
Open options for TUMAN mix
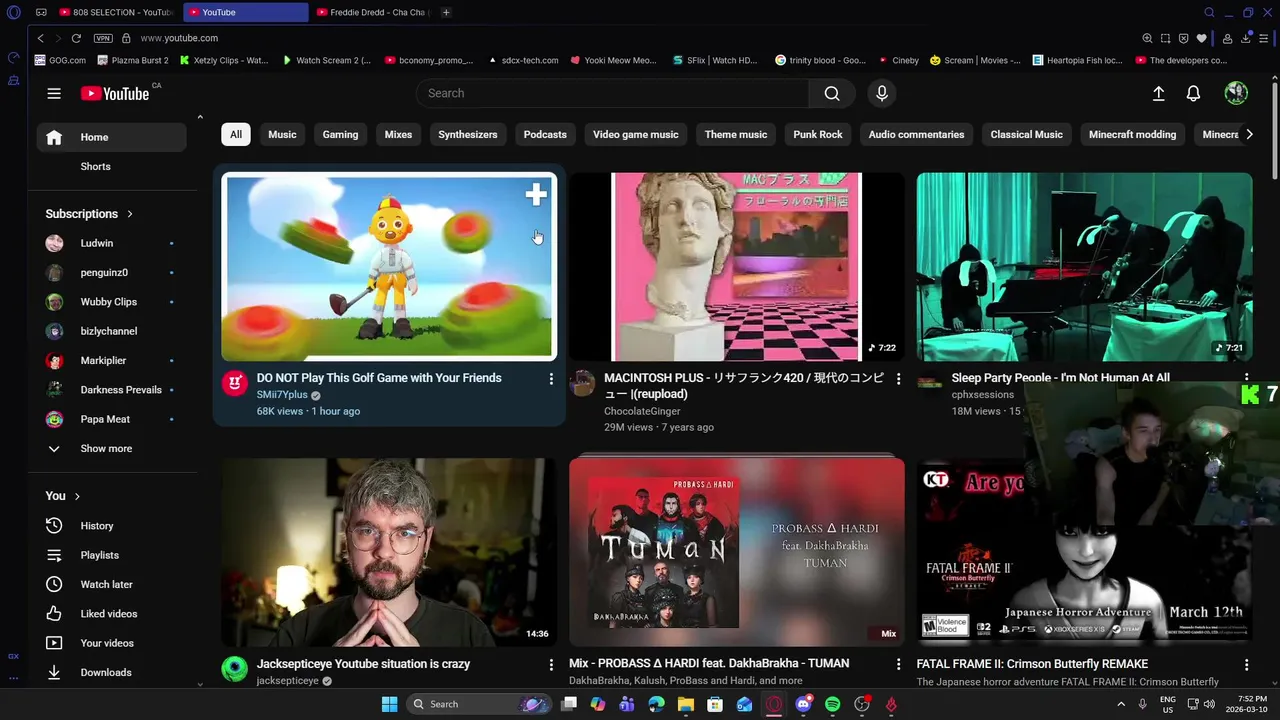point(898,665)
